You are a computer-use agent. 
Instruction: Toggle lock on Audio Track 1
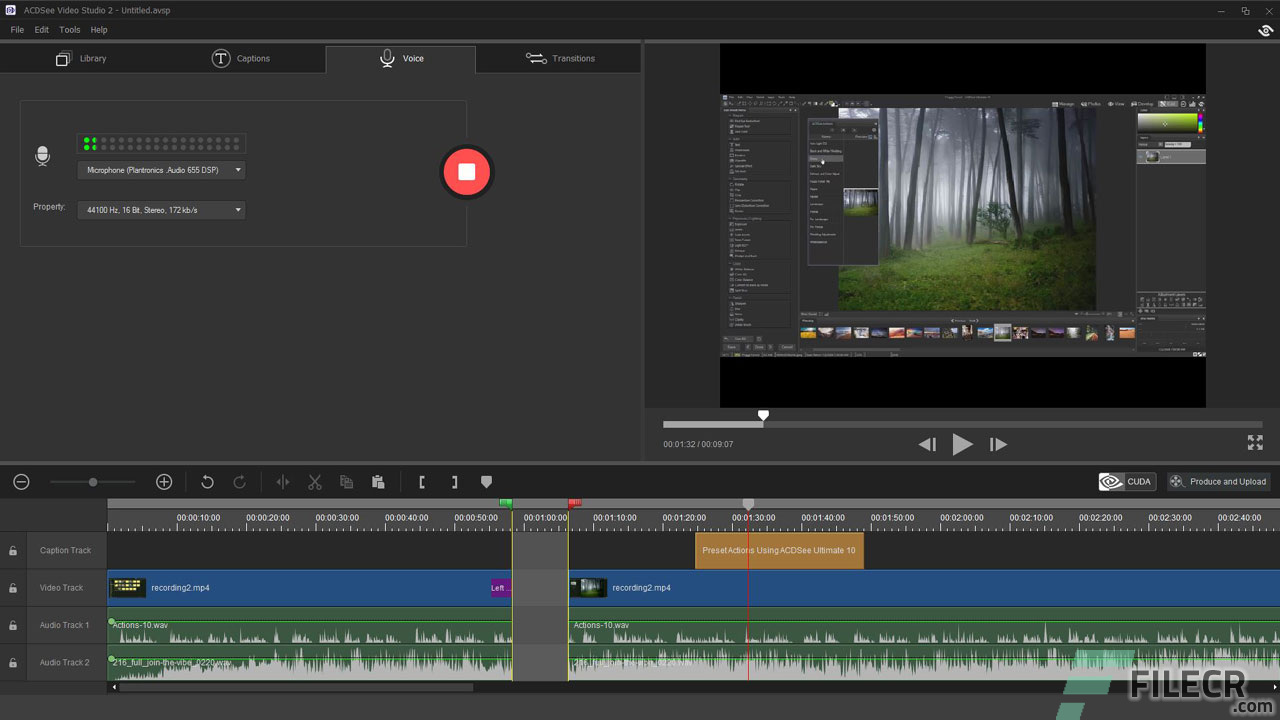point(13,625)
